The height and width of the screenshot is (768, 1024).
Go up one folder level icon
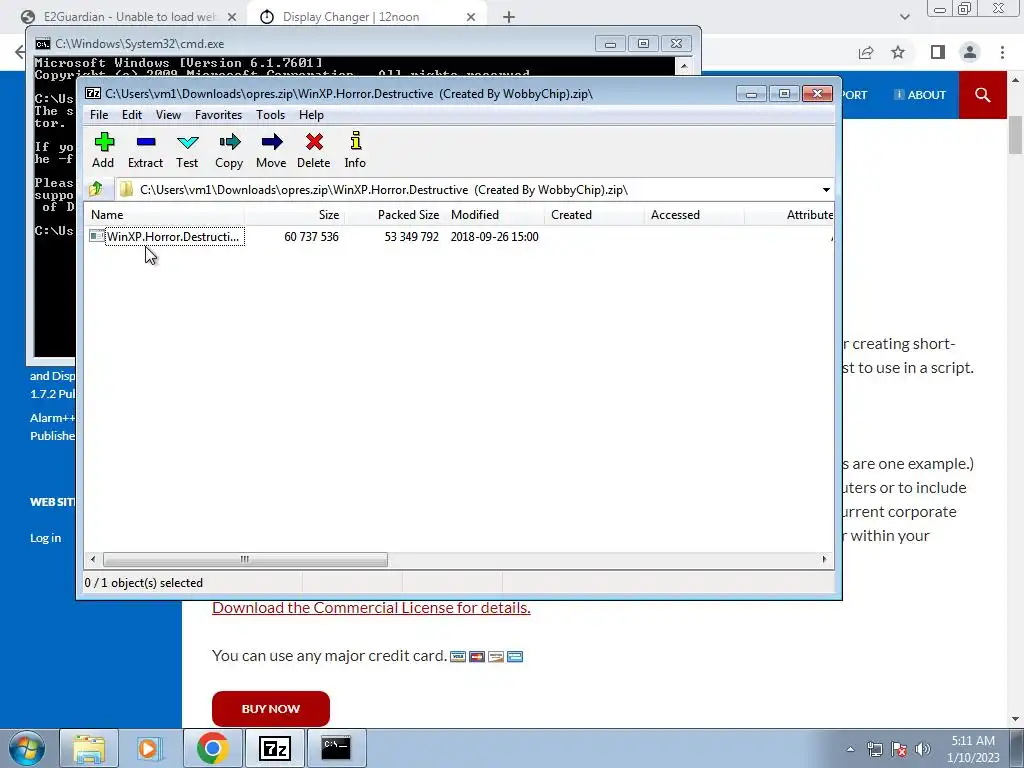point(96,189)
